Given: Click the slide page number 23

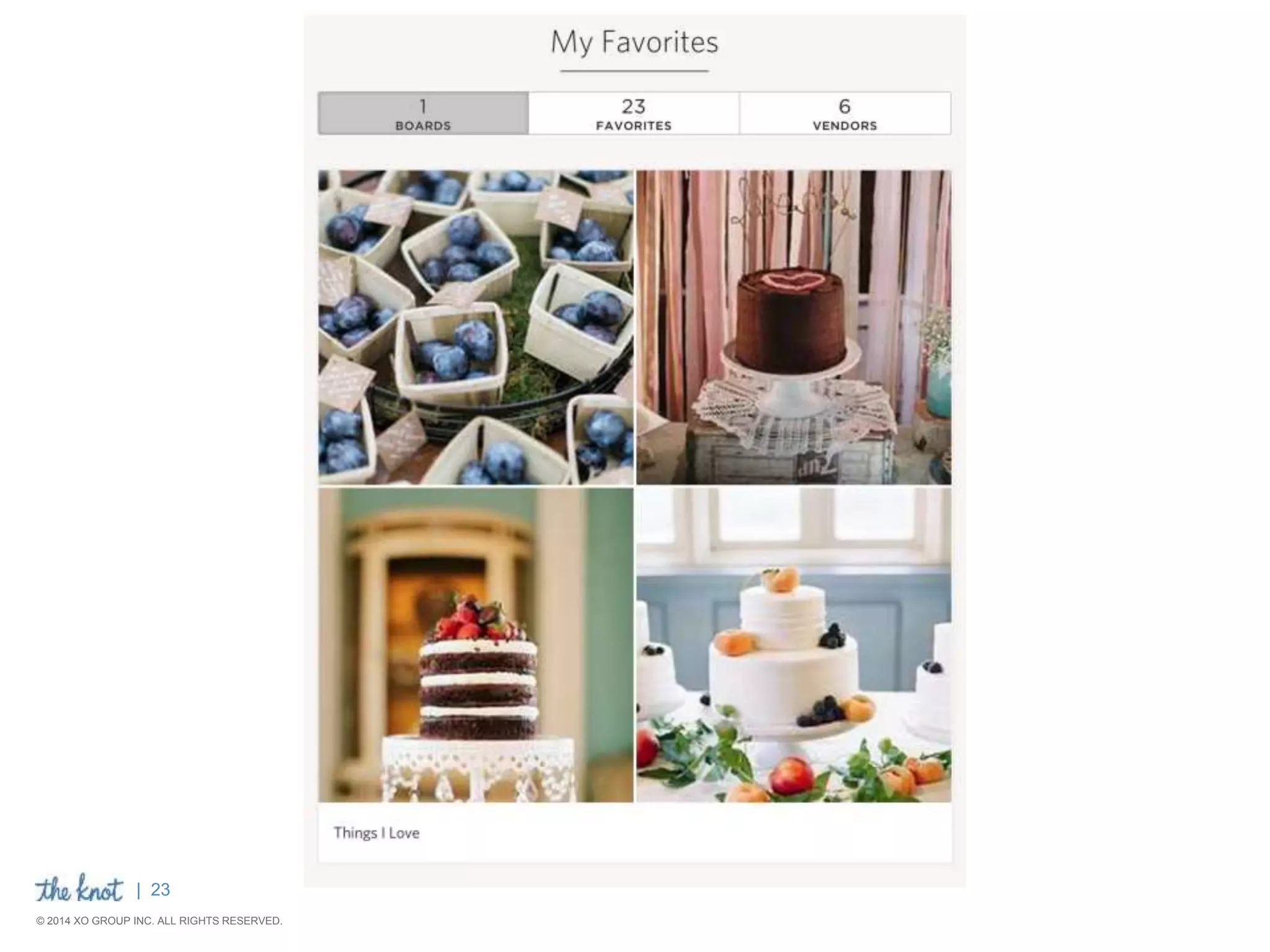Looking at the screenshot, I should (x=160, y=890).
